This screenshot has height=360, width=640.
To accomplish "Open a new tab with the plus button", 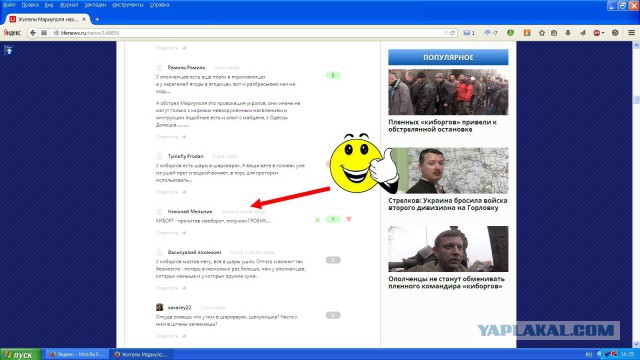I will tap(97, 19).
